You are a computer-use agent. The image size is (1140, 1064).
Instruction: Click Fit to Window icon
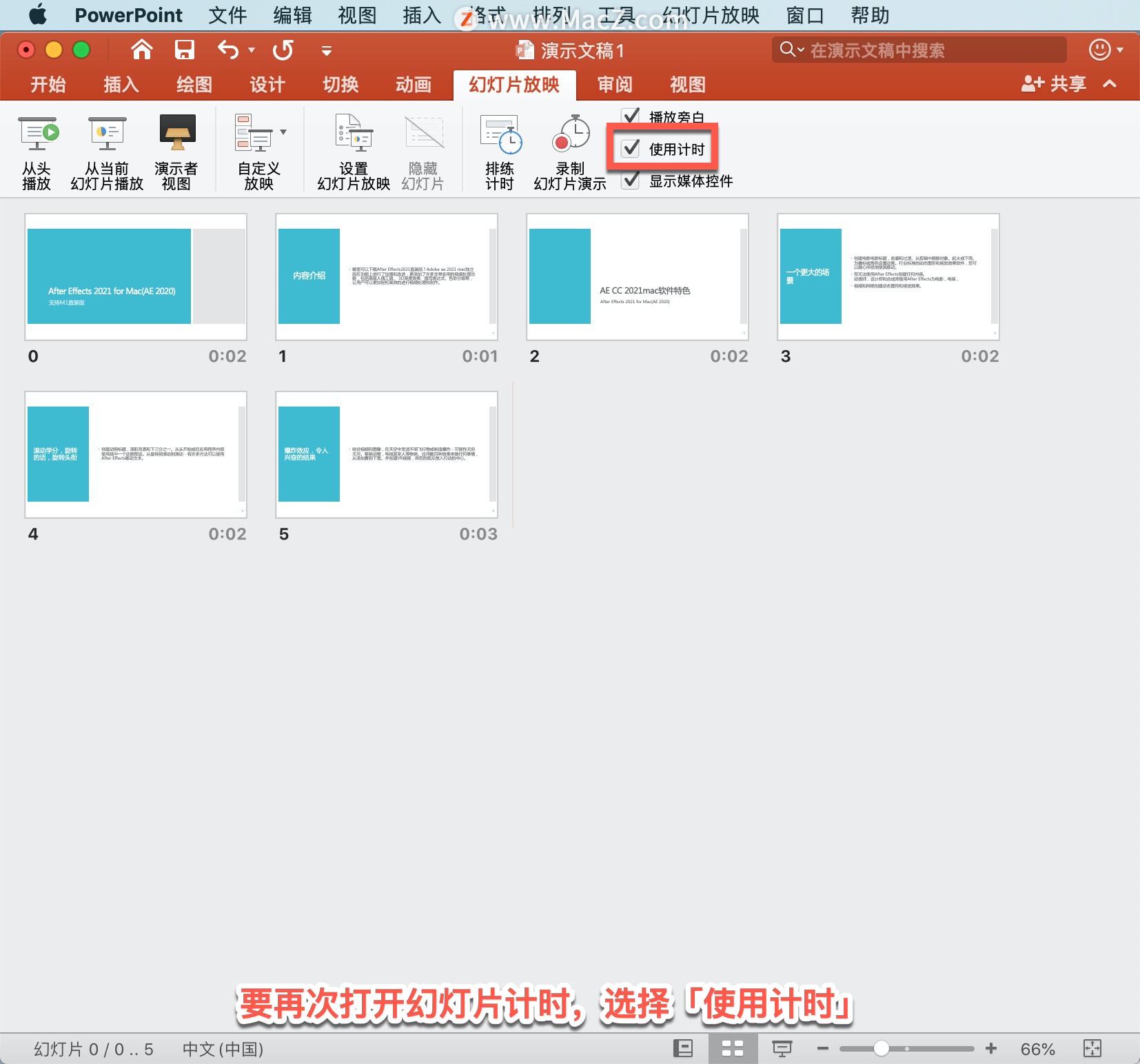(1092, 1049)
